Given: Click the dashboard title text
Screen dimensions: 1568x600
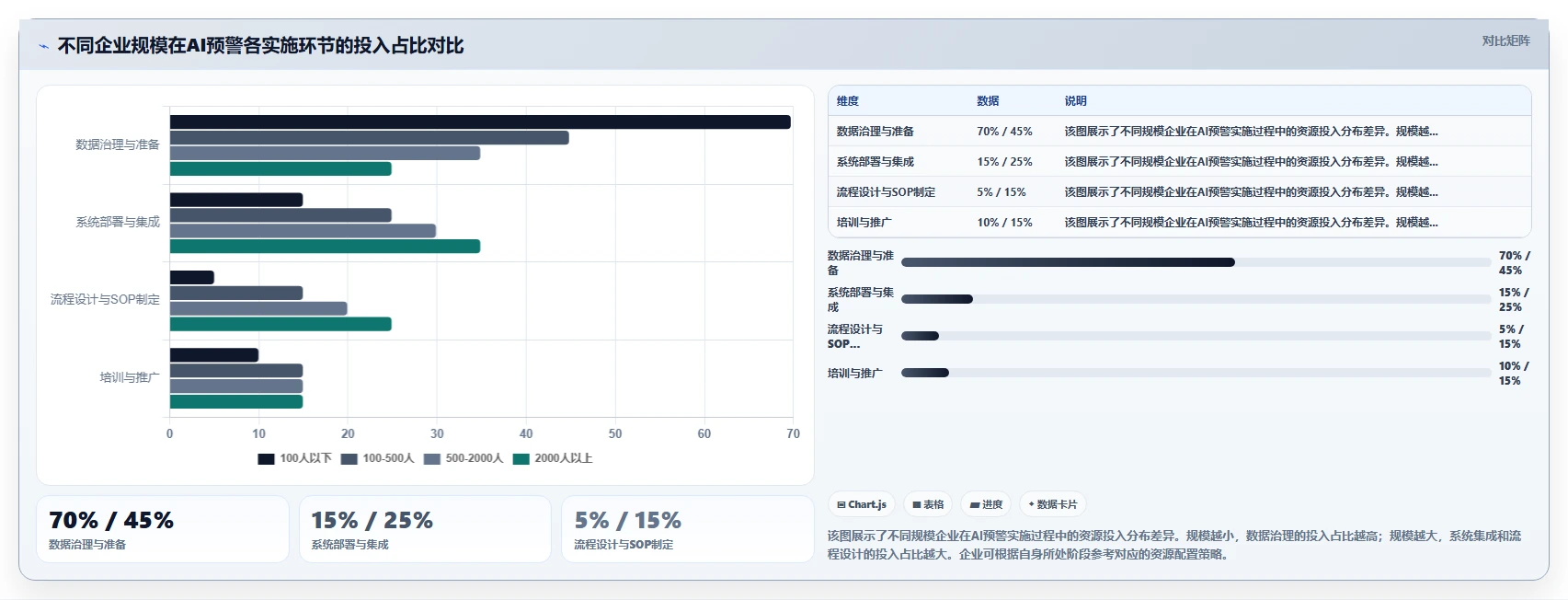Looking at the screenshot, I should click(260, 46).
